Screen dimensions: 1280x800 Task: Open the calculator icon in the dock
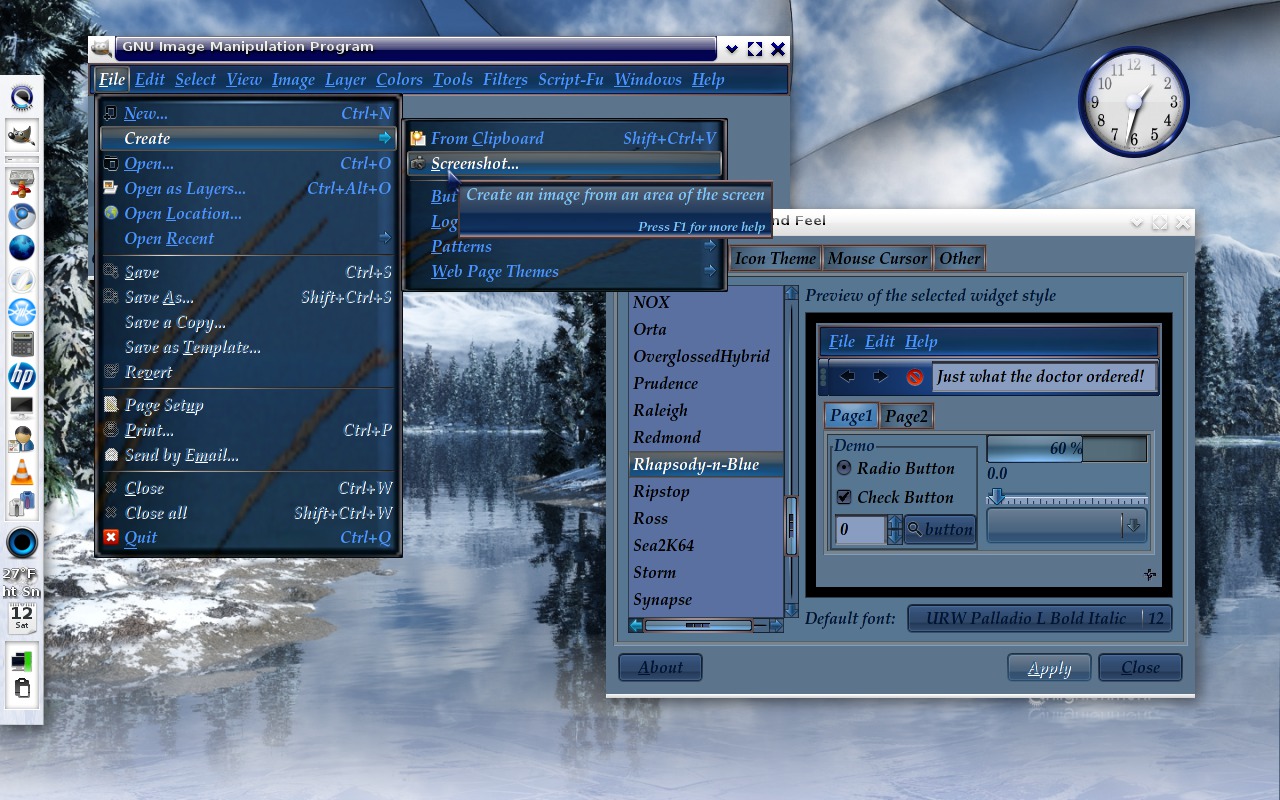coord(22,344)
